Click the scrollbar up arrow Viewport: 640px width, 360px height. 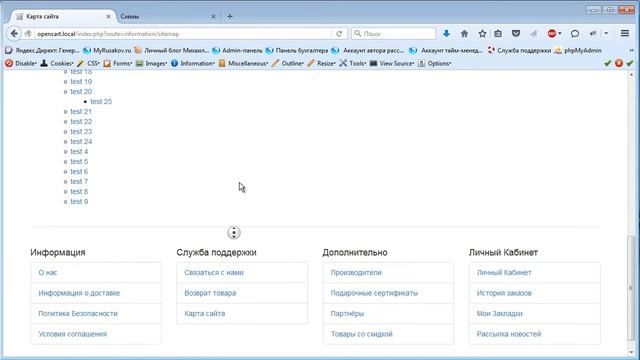pyautogui.click(x=631, y=75)
